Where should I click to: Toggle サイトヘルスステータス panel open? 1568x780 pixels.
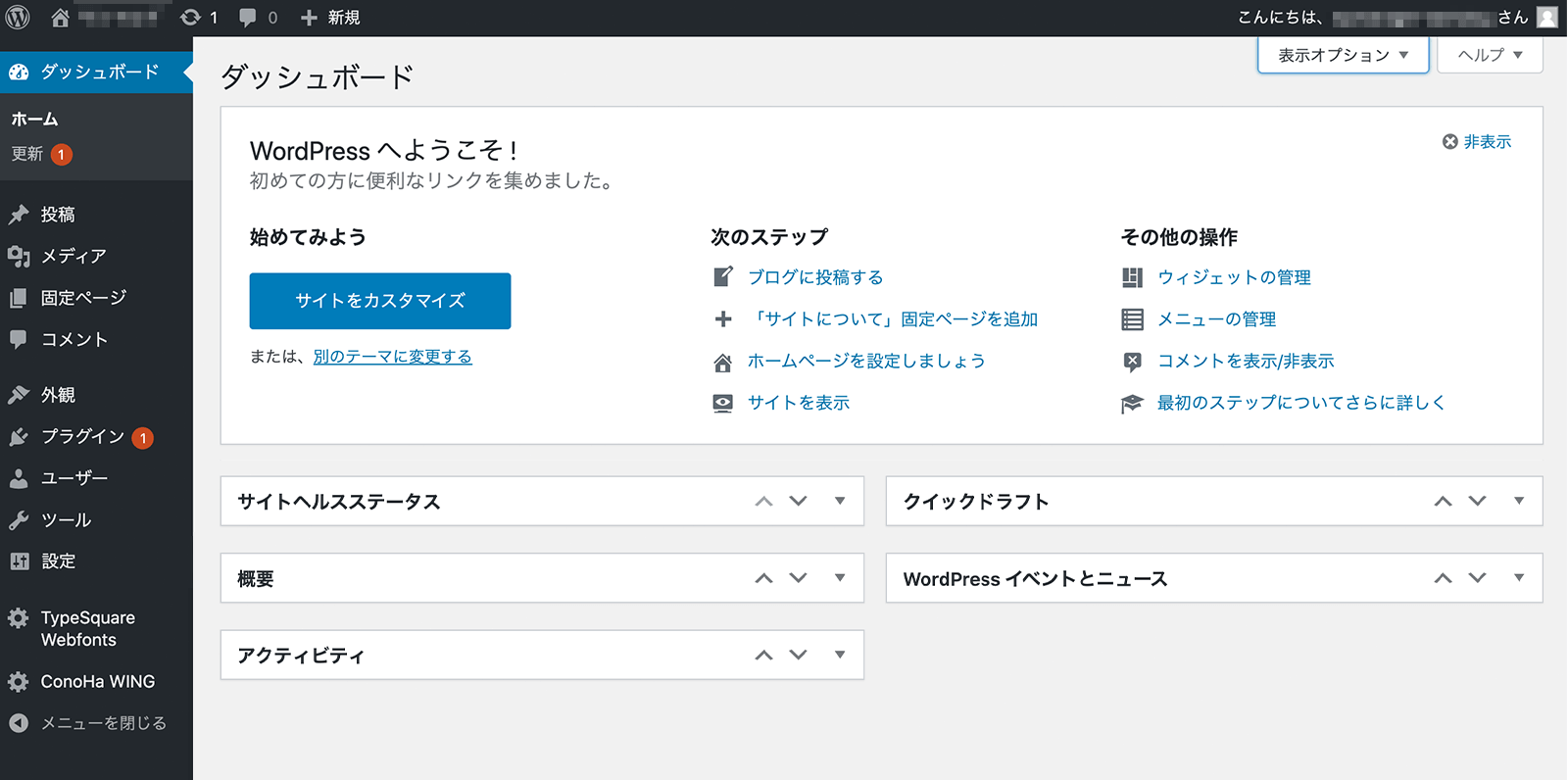coord(840,501)
